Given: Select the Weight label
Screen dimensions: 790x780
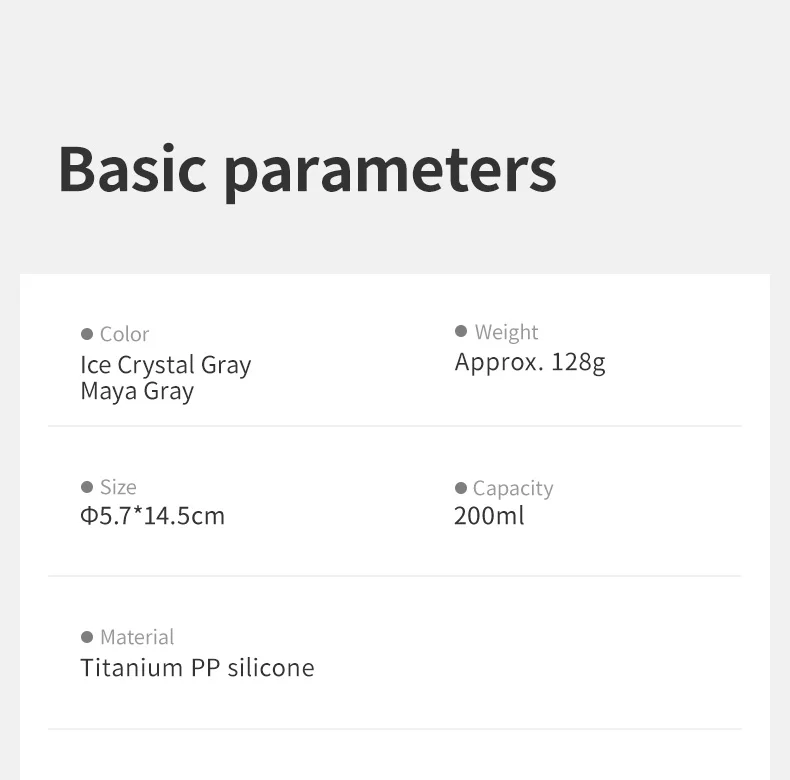Looking at the screenshot, I should [506, 333].
